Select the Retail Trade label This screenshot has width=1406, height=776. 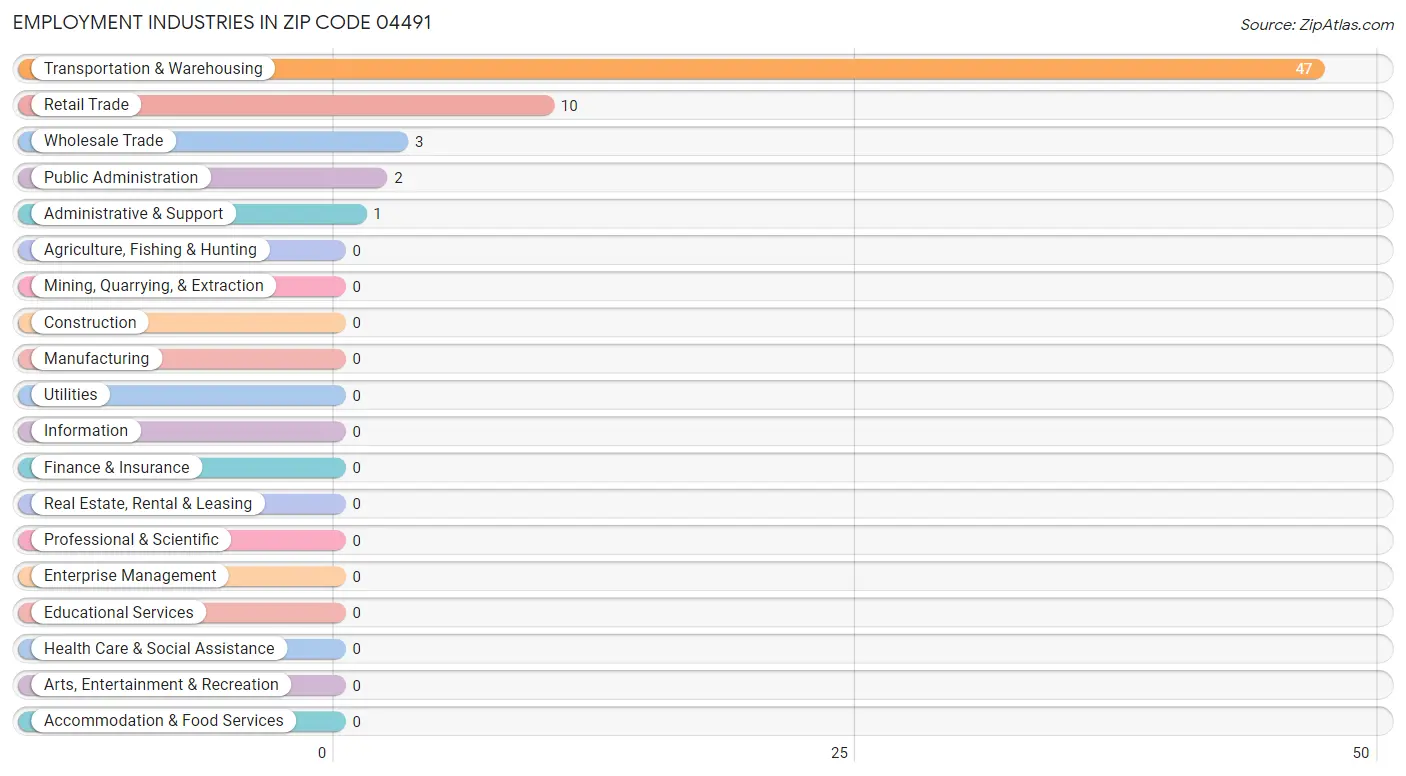[86, 105]
